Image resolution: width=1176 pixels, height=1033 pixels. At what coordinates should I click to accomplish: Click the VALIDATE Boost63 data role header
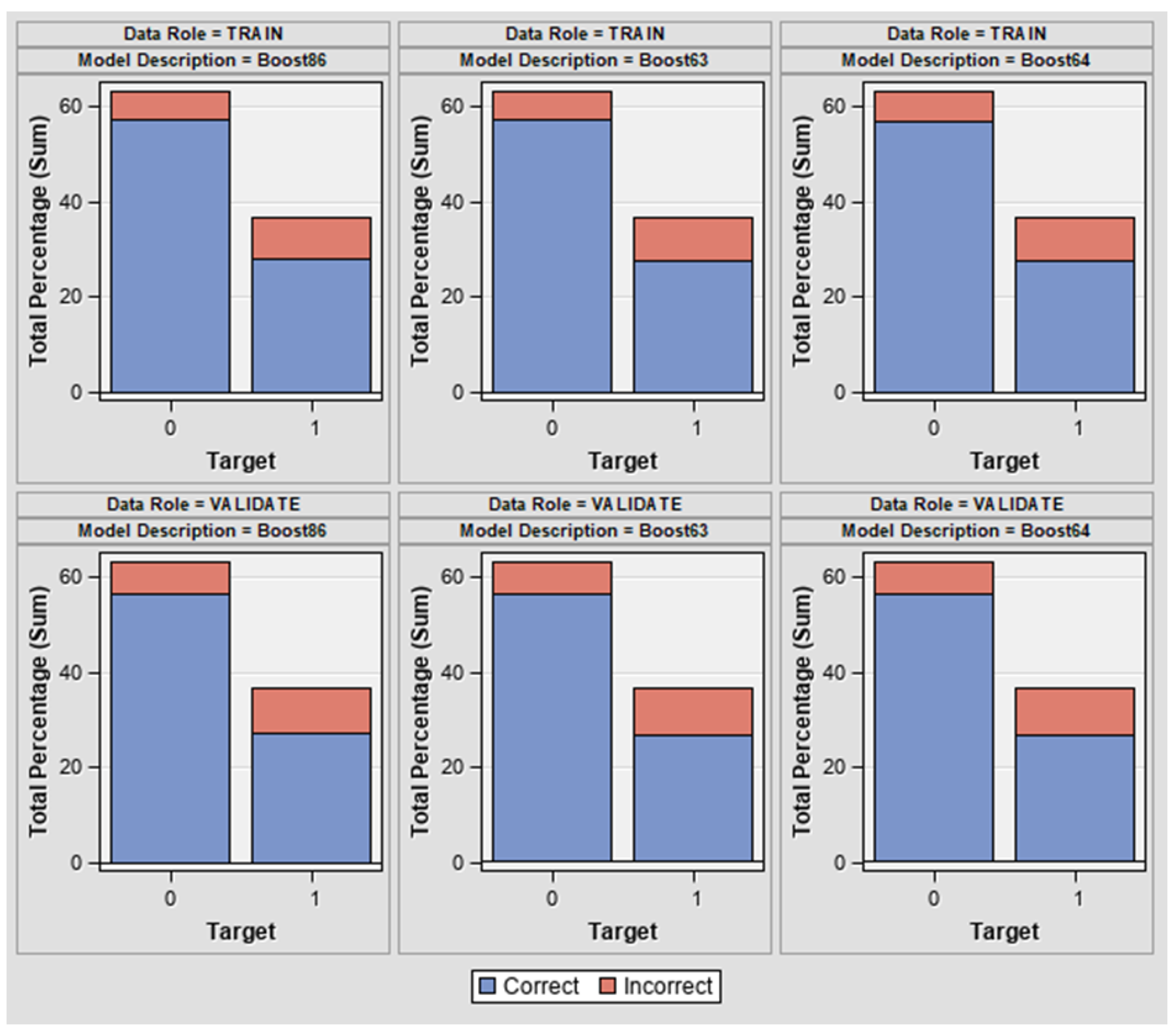point(585,504)
